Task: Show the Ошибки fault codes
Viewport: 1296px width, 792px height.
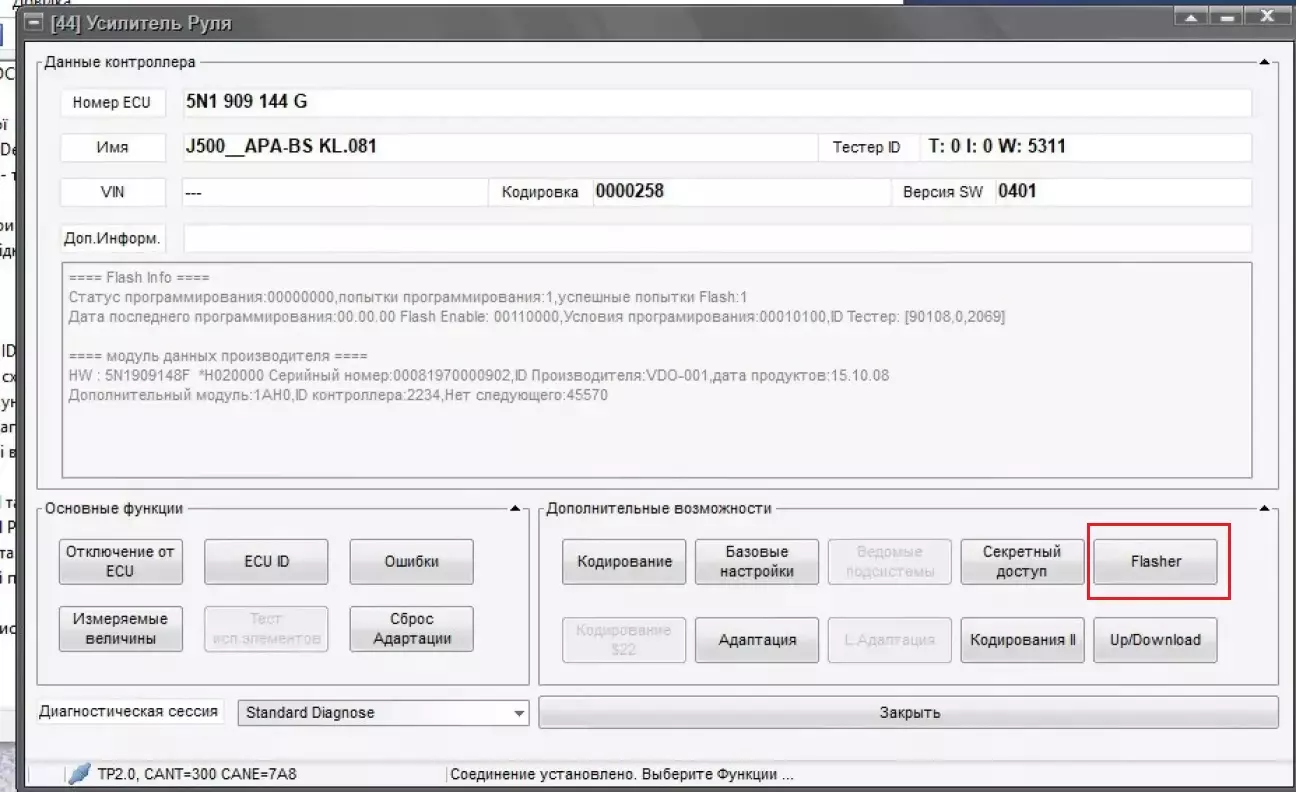Action: pos(411,561)
